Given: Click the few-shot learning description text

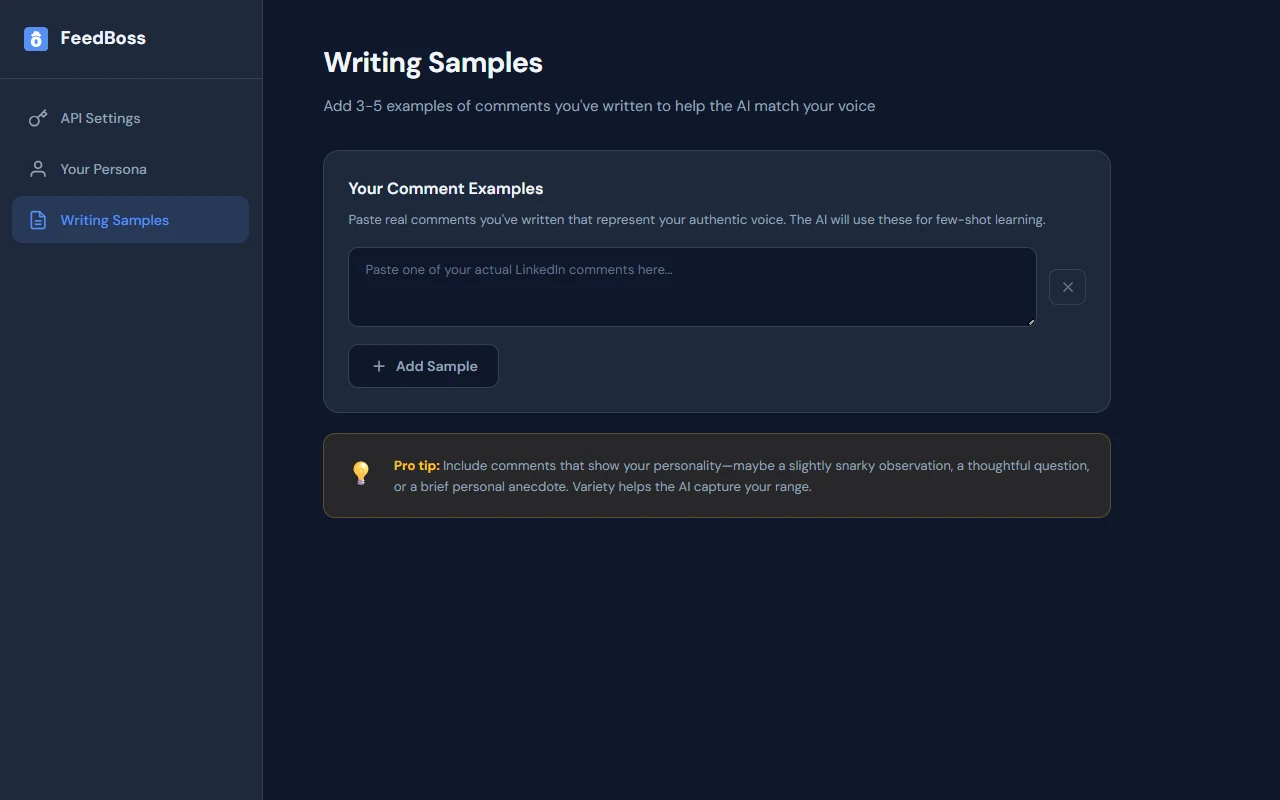Looking at the screenshot, I should pos(697,219).
